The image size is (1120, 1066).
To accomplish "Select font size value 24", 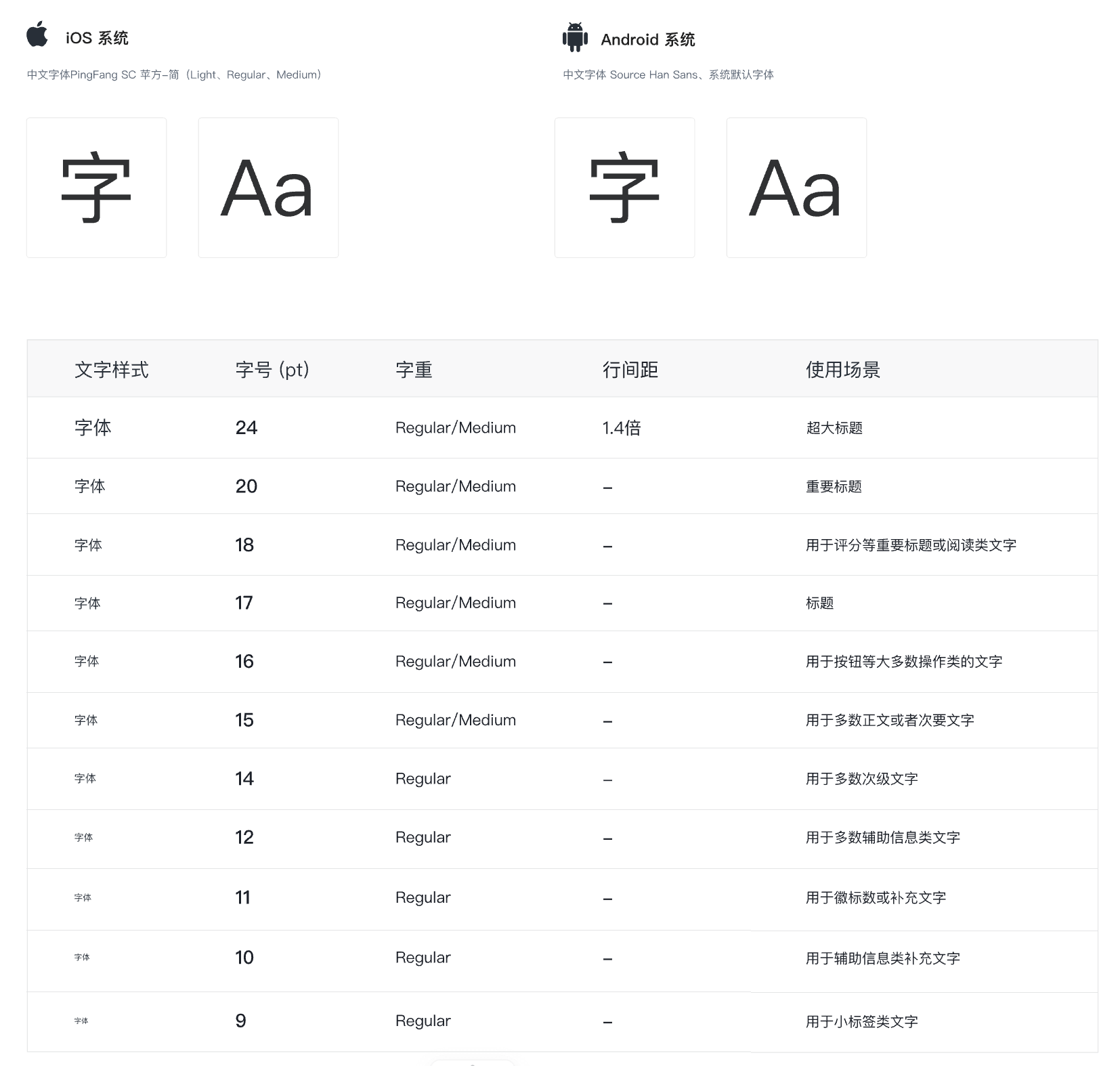I will [246, 427].
